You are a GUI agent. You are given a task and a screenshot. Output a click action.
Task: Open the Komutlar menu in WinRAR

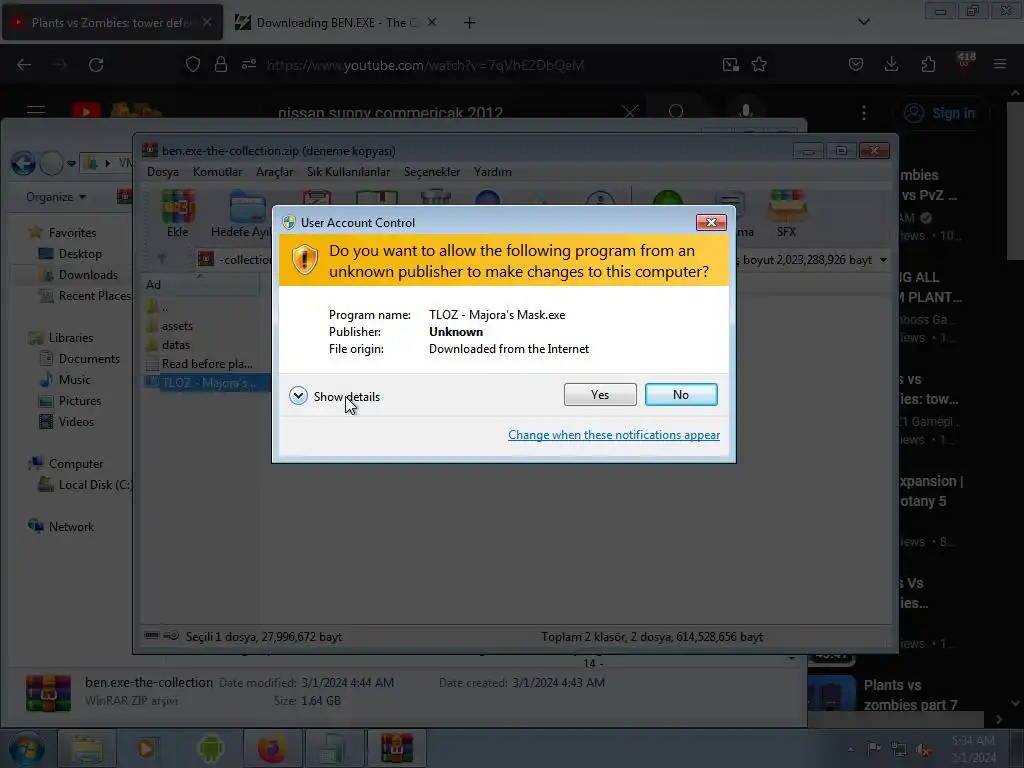pos(217,172)
